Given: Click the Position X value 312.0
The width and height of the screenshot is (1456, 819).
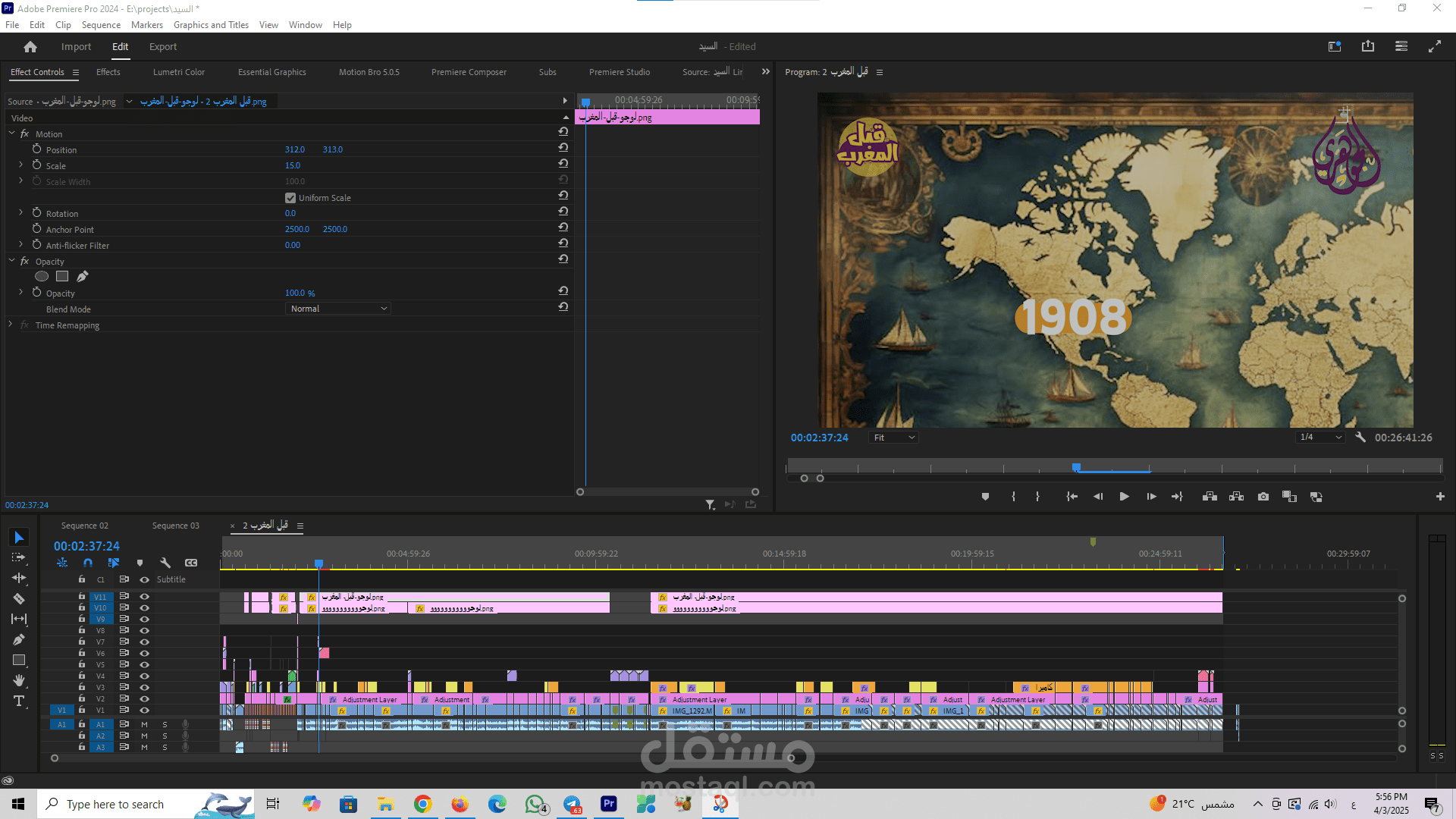Looking at the screenshot, I should [x=294, y=149].
